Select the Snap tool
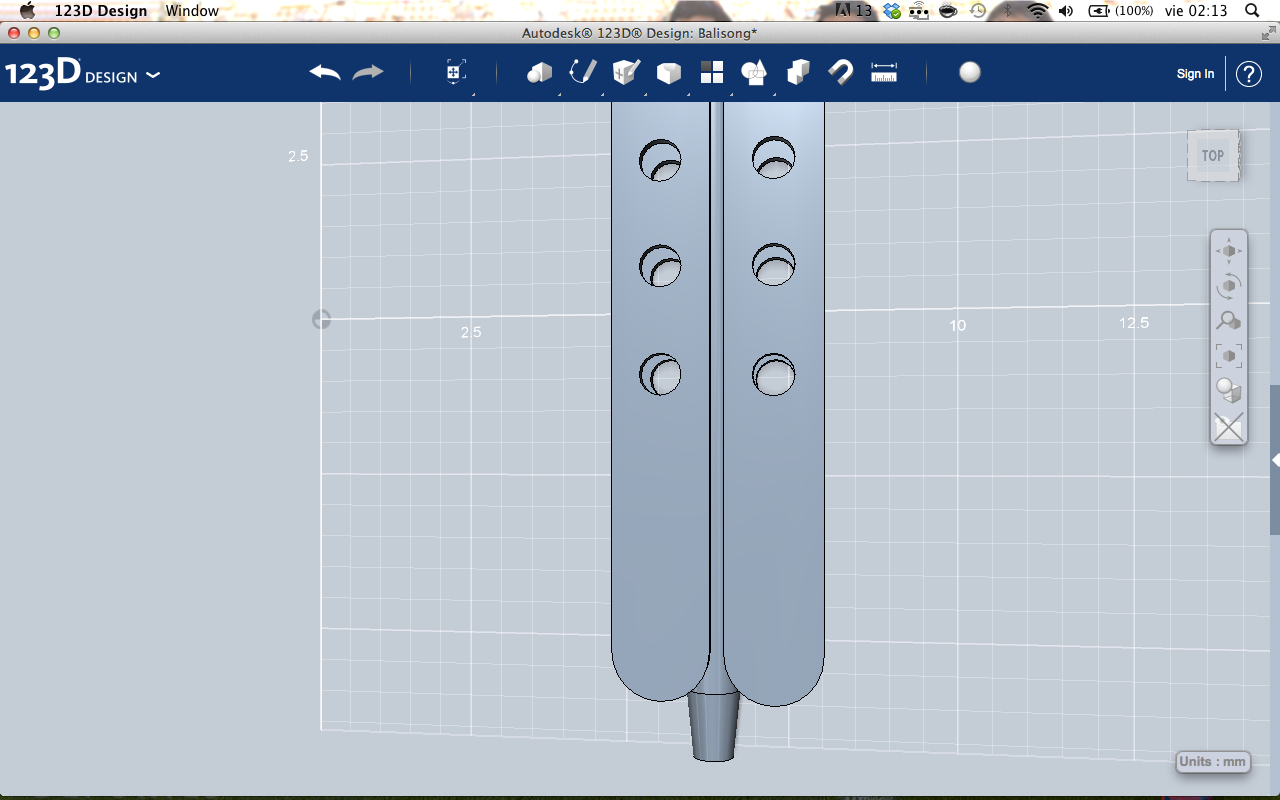Viewport: 1280px width, 800px height. pos(840,72)
